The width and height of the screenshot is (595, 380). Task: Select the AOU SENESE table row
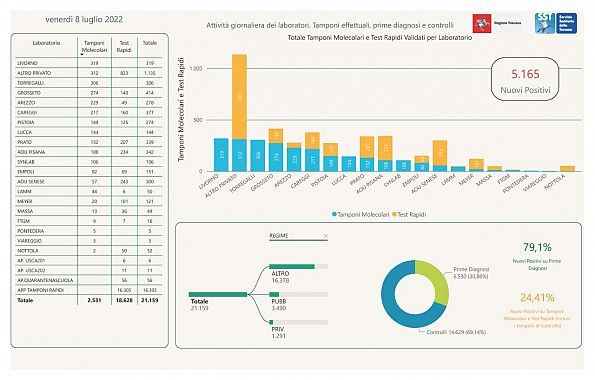(x=89, y=181)
